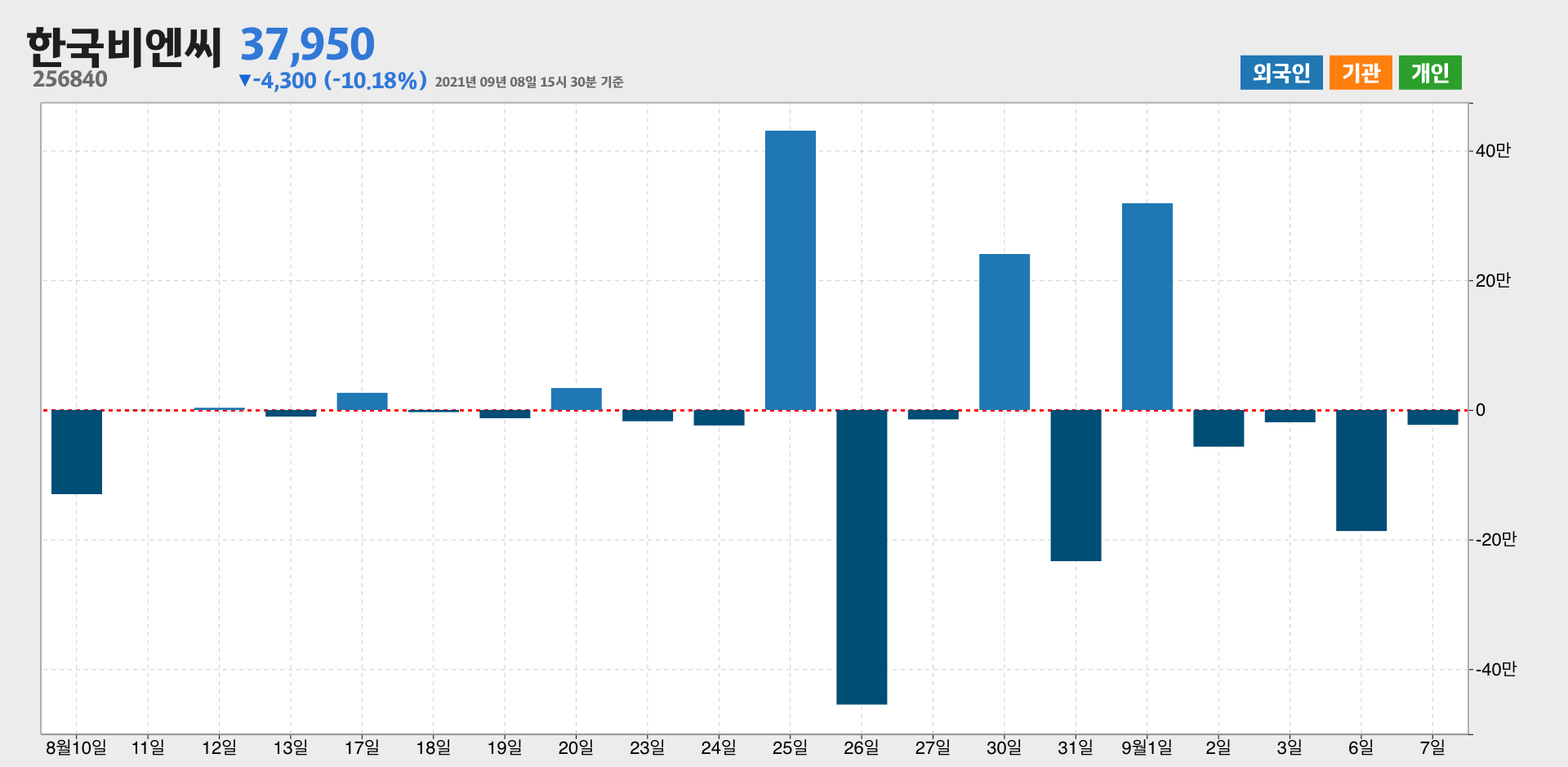Click the 2일 negative bar
1568x767 pixels.
[x=1218, y=428]
